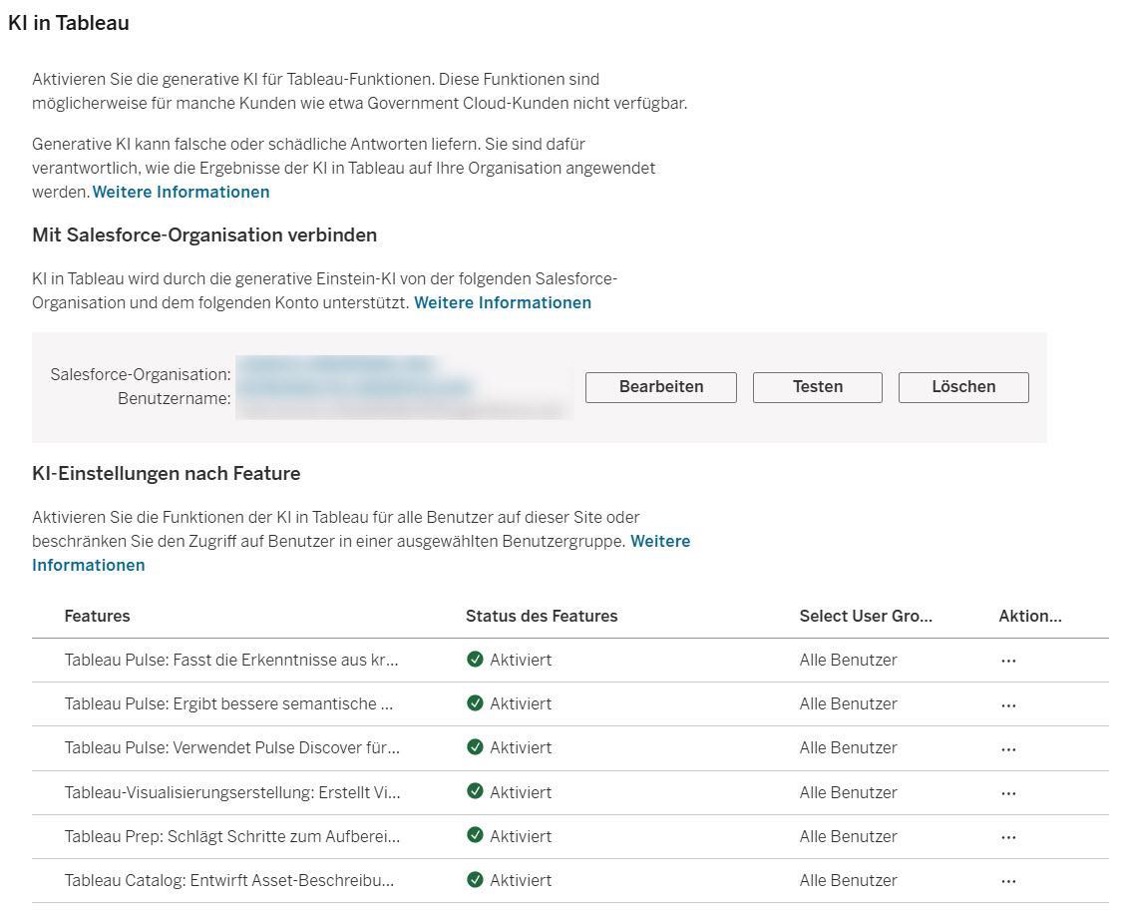Click green Aktiviert checkmark for Tableau Catalog
The width and height of the screenshot is (1122, 918).
(x=475, y=880)
